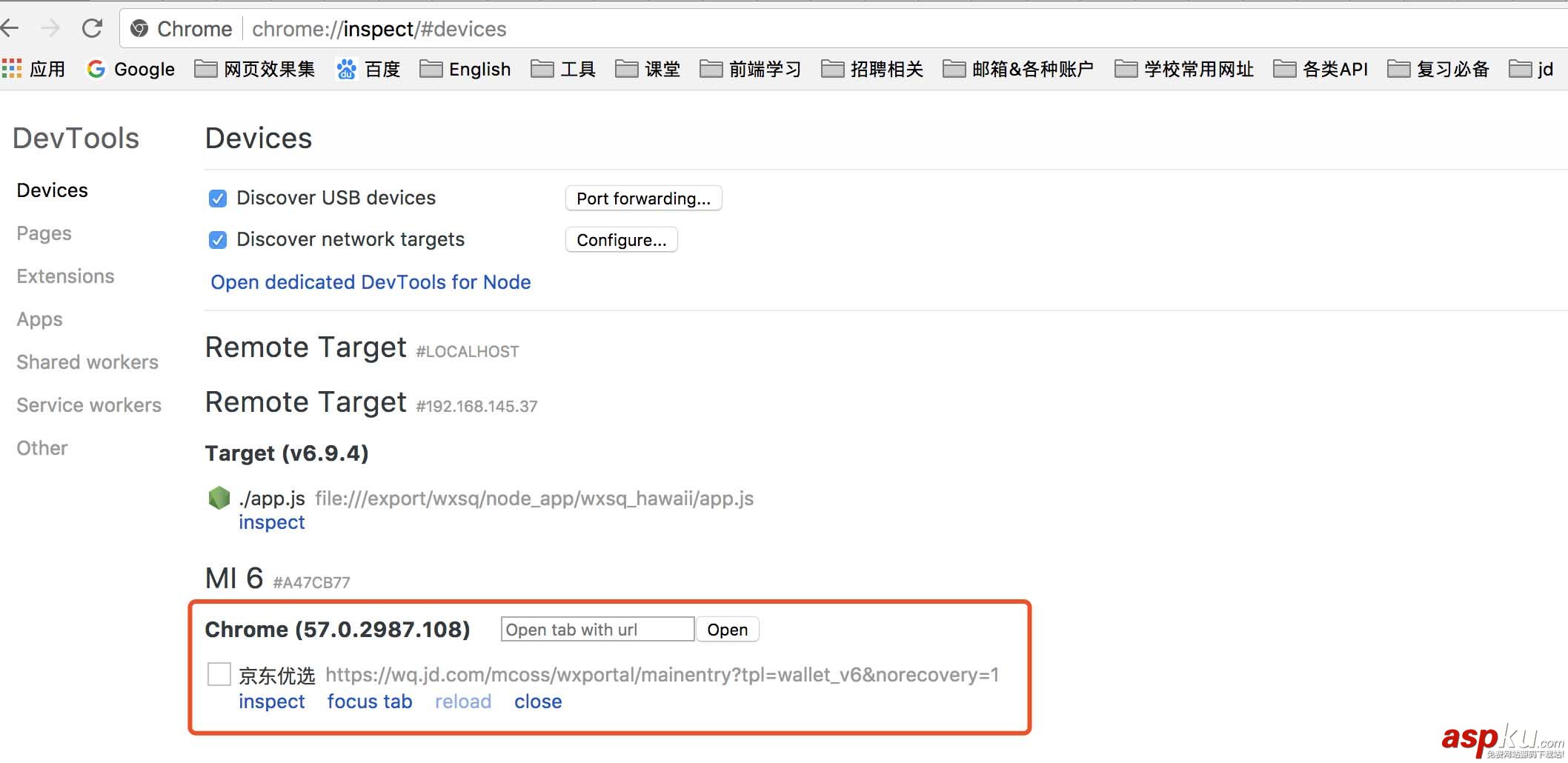Click the Chrome (57.0.2987.108) label
The width and height of the screenshot is (1568, 763).
pyautogui.click(x=338, y=630)
